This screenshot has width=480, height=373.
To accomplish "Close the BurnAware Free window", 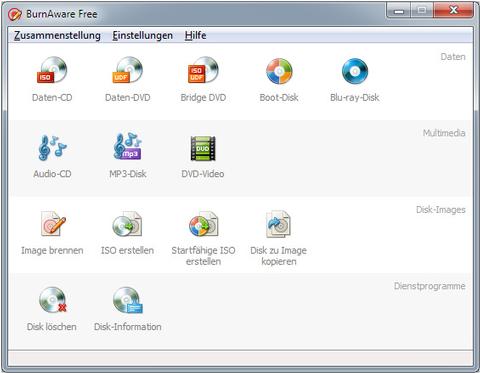I will [453, 11].
